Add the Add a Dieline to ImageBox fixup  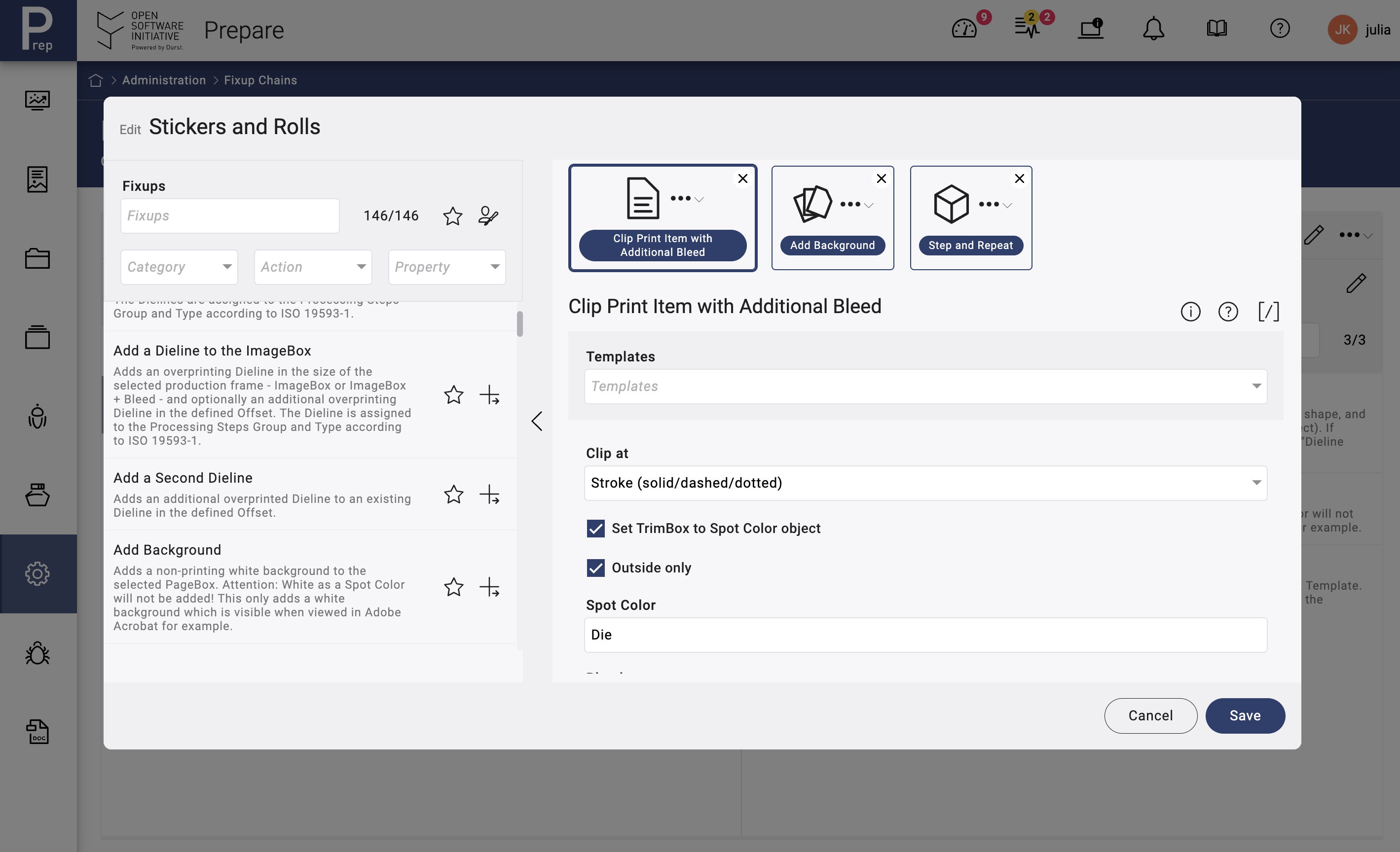[x=489, y=395]
